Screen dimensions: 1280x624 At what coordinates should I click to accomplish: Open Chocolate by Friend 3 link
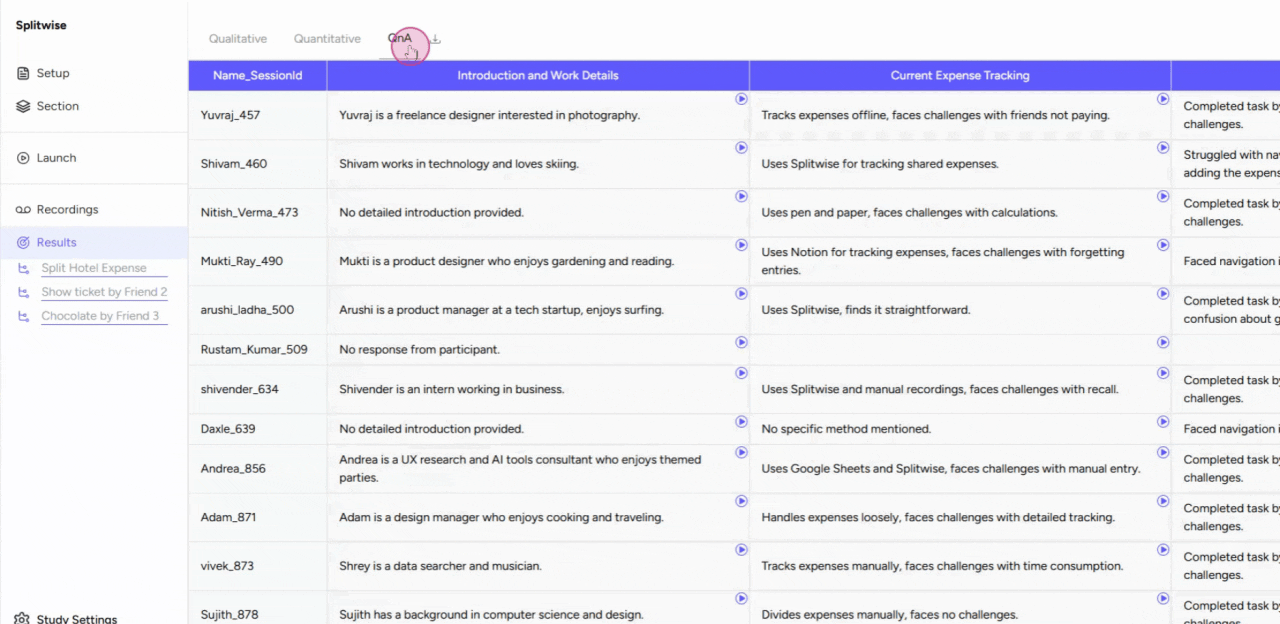[x=100, y=316]
